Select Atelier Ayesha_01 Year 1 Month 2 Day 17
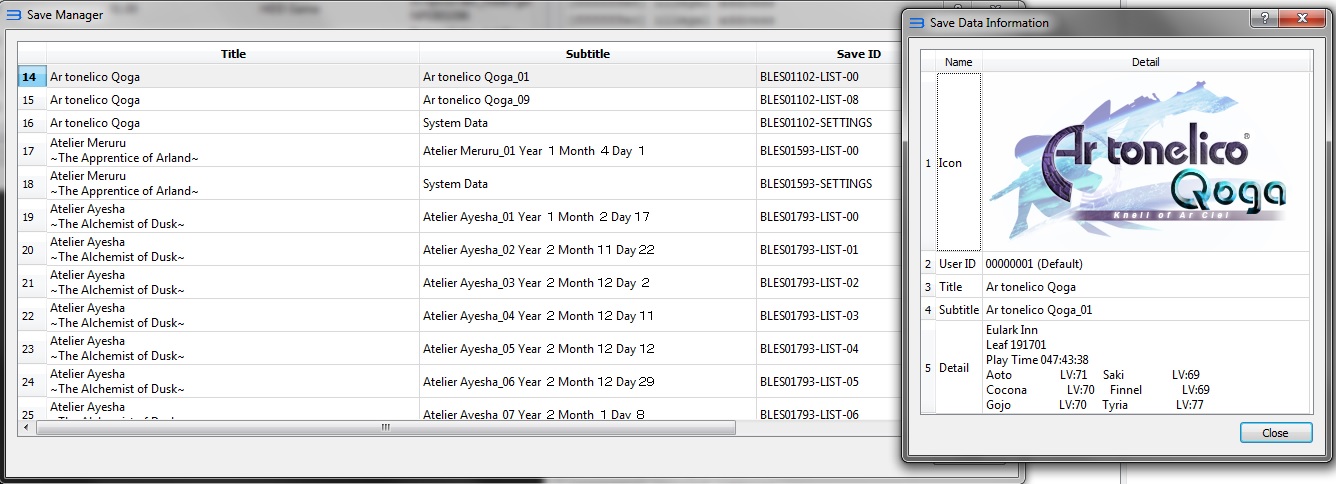 tap(587, 217)
